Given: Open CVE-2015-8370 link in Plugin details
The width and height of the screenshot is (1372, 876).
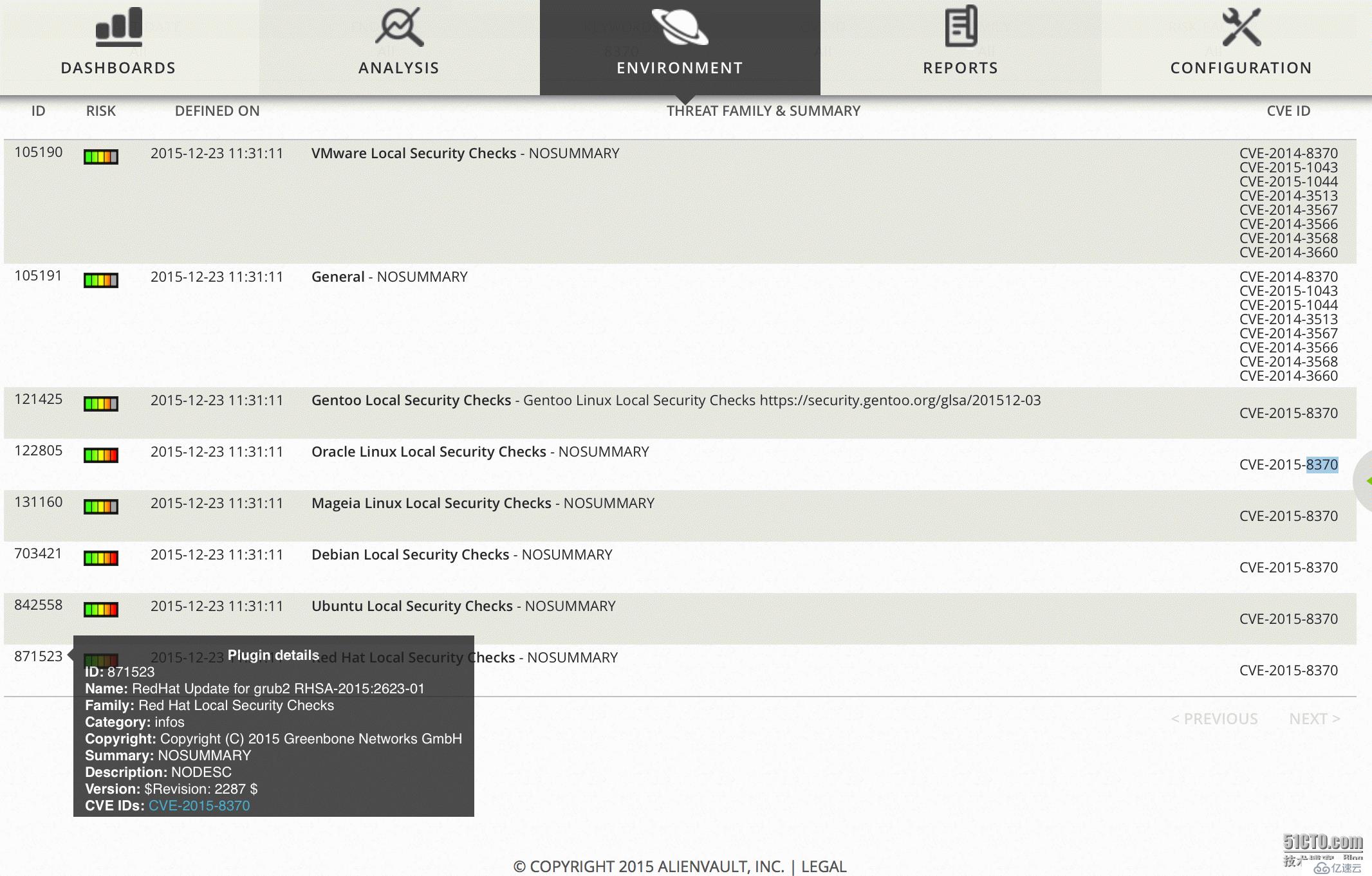Looking at the screenshot, I should [199, 806].
